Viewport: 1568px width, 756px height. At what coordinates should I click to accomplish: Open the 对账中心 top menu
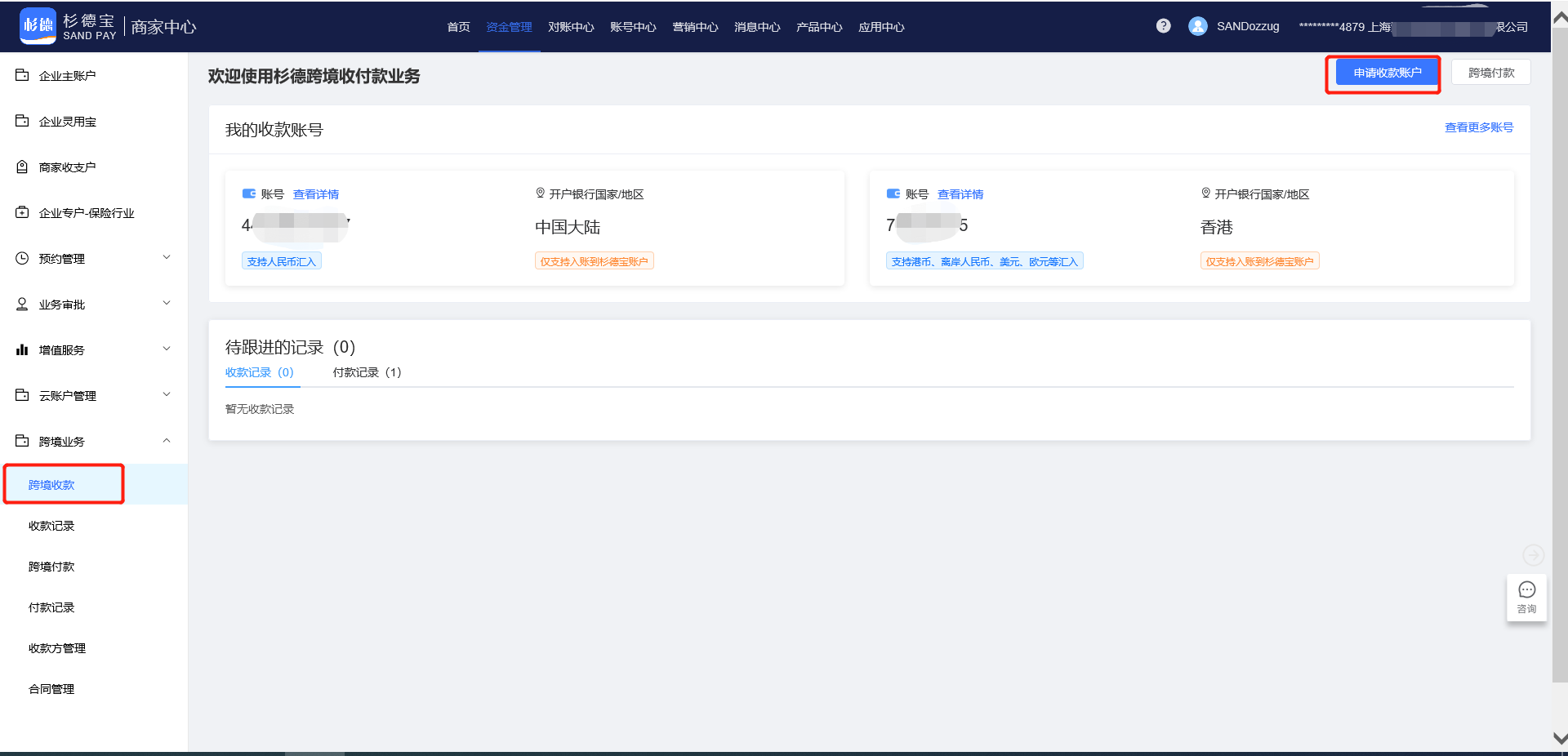pos(571,27)
